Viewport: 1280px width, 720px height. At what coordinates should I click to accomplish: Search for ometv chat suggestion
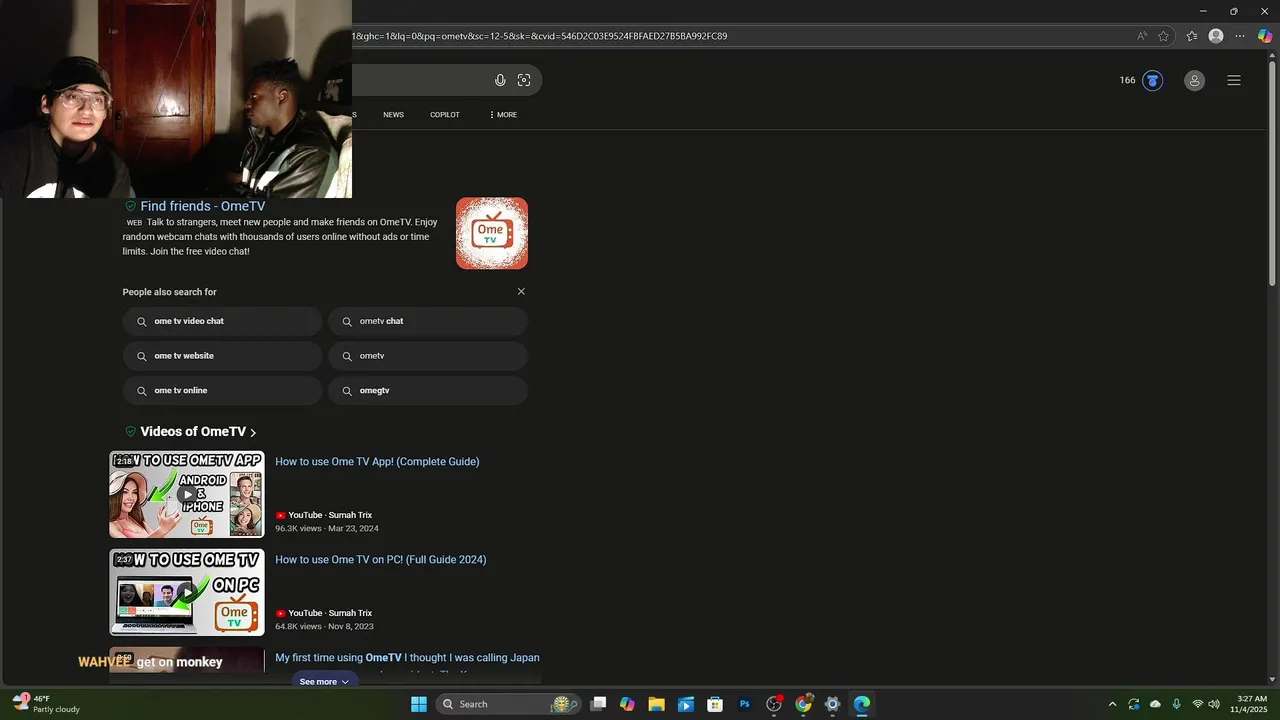(x=428, y=321)
